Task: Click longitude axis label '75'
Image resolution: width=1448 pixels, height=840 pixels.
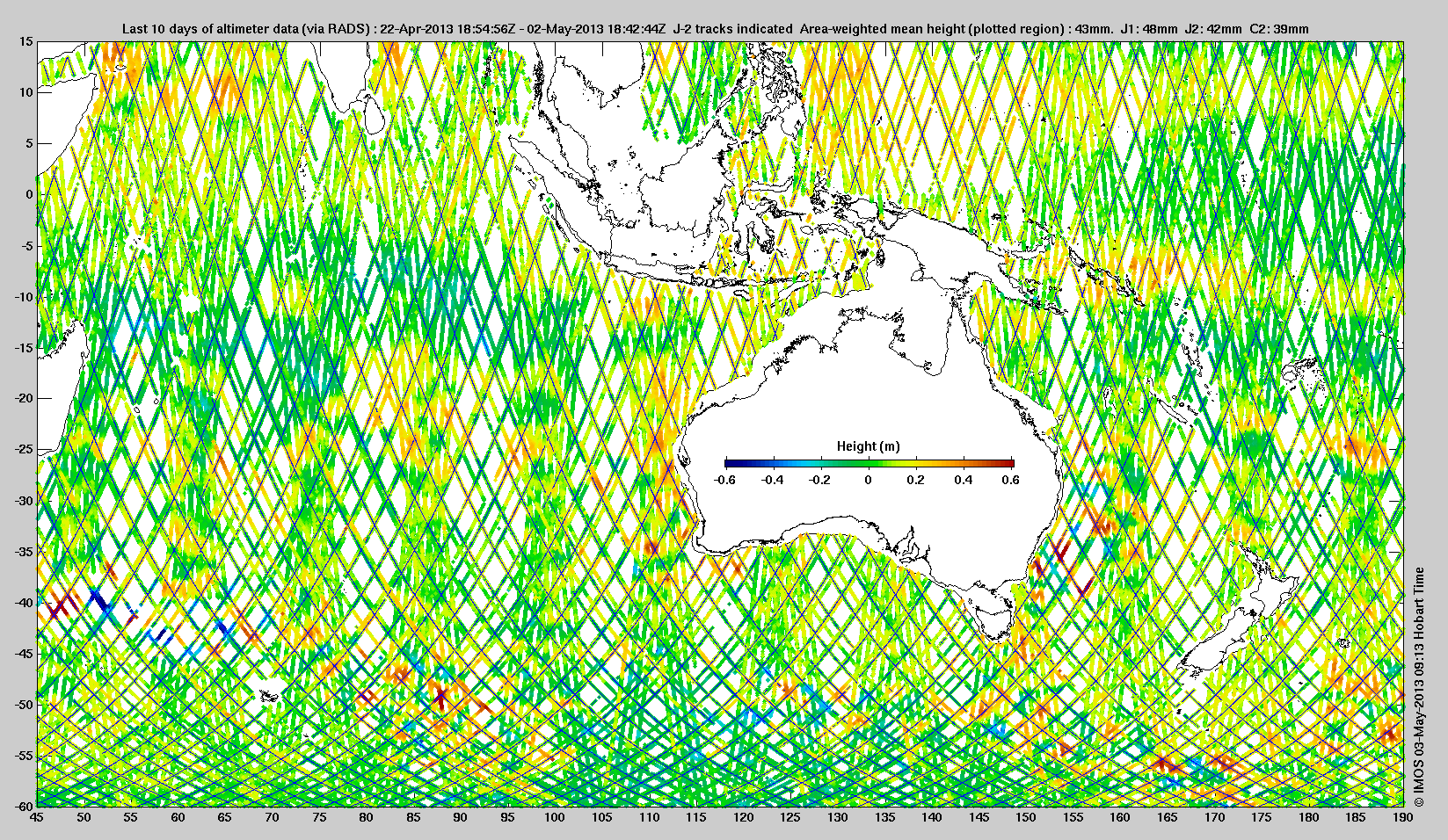Action: [x=319, y=818]
